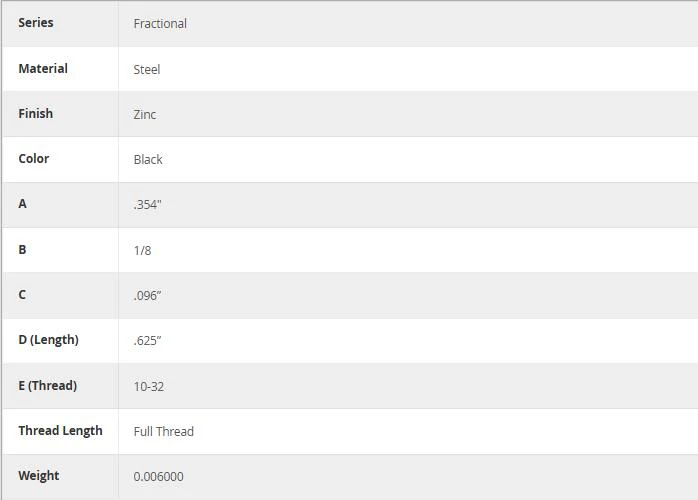Select the 1/8 value text
The height and width of the screenshot is (500, 698).
(142, 250)
